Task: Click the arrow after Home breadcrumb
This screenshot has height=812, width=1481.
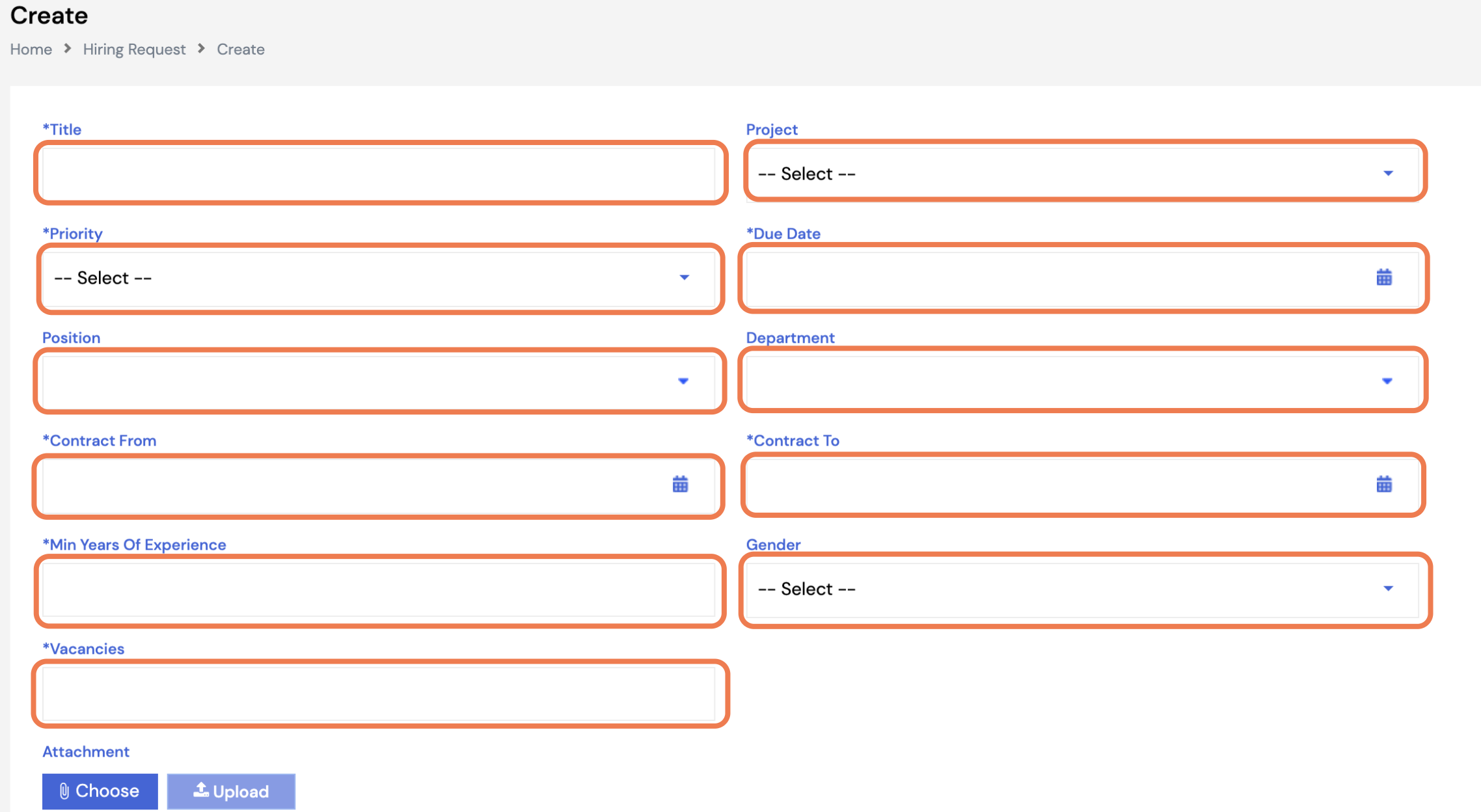Action: coord(67,49)
